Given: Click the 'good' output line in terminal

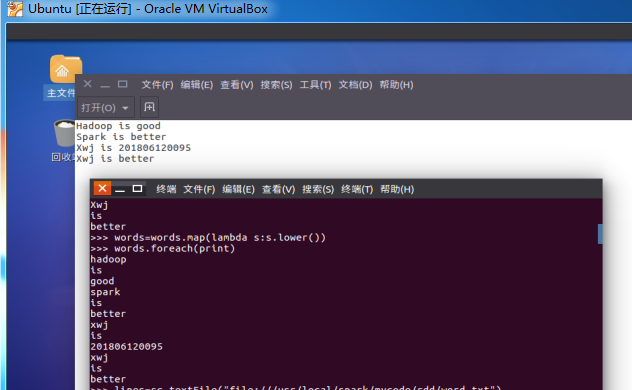Looking at the screenshot, I should (102, 281).
